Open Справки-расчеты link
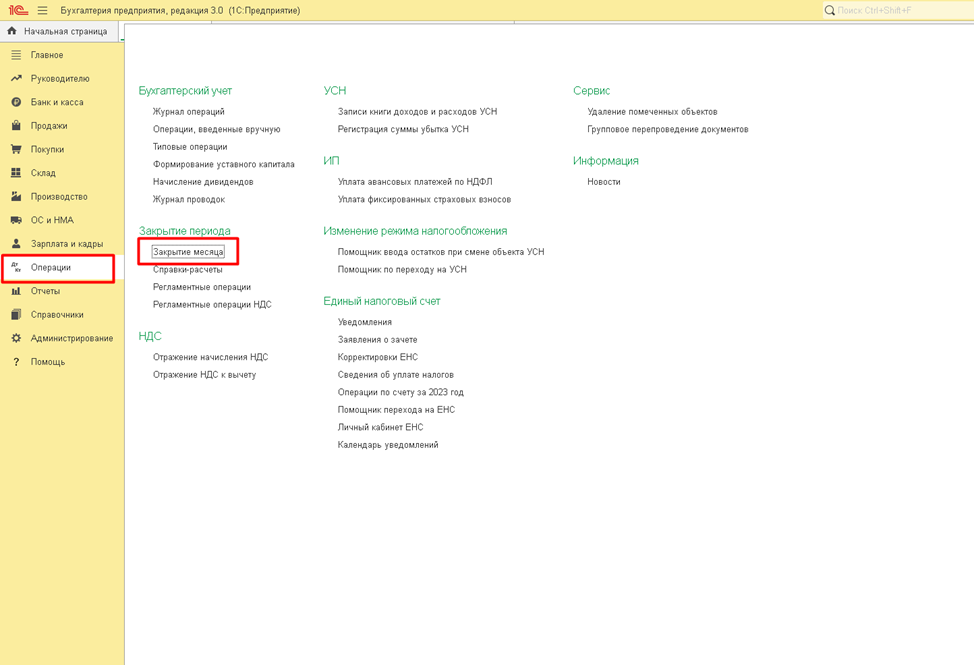 pyautogui.click(x=188, y=269)
